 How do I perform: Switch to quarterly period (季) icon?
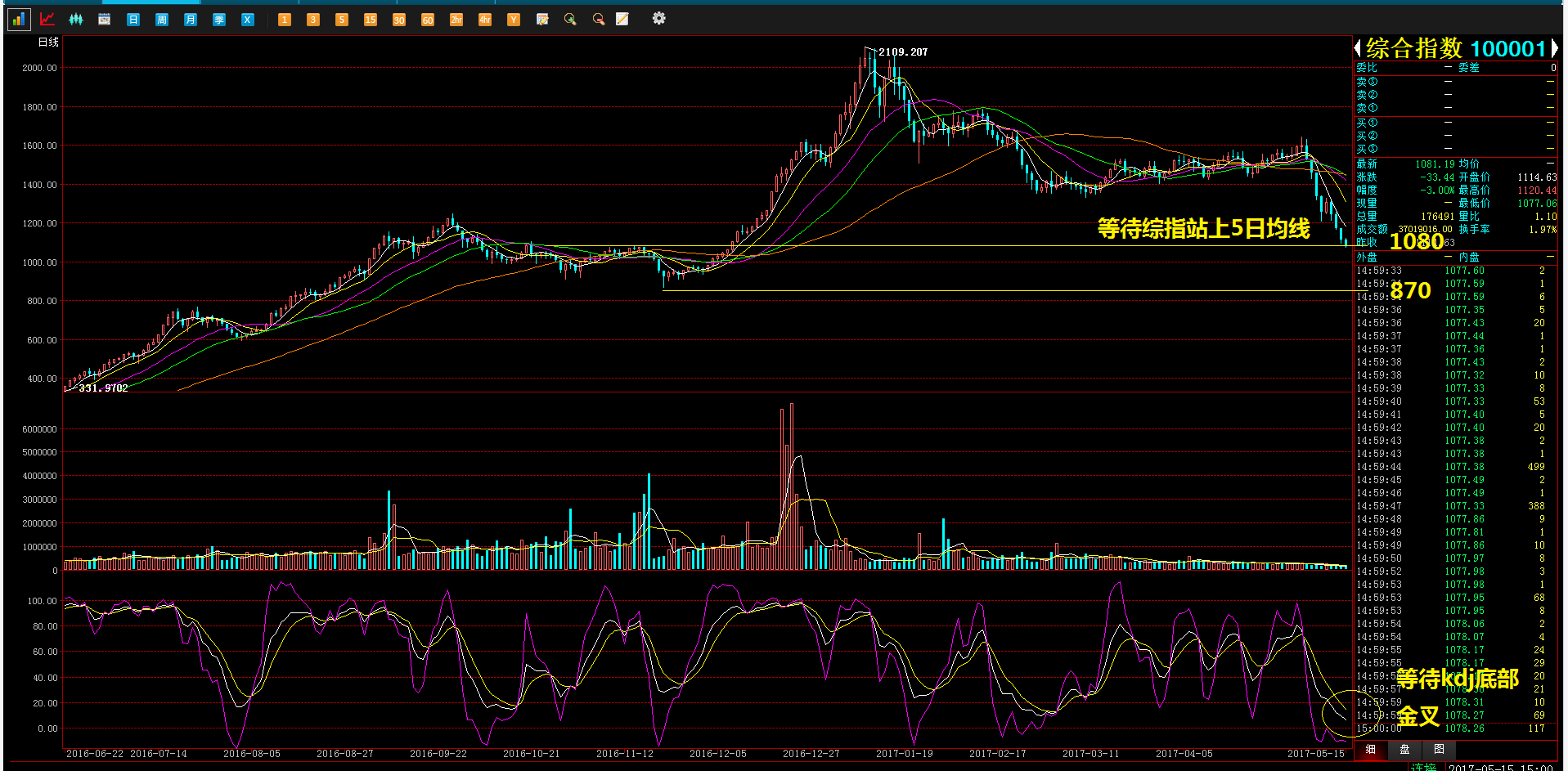pyautogui.click(x=219, y=20)
